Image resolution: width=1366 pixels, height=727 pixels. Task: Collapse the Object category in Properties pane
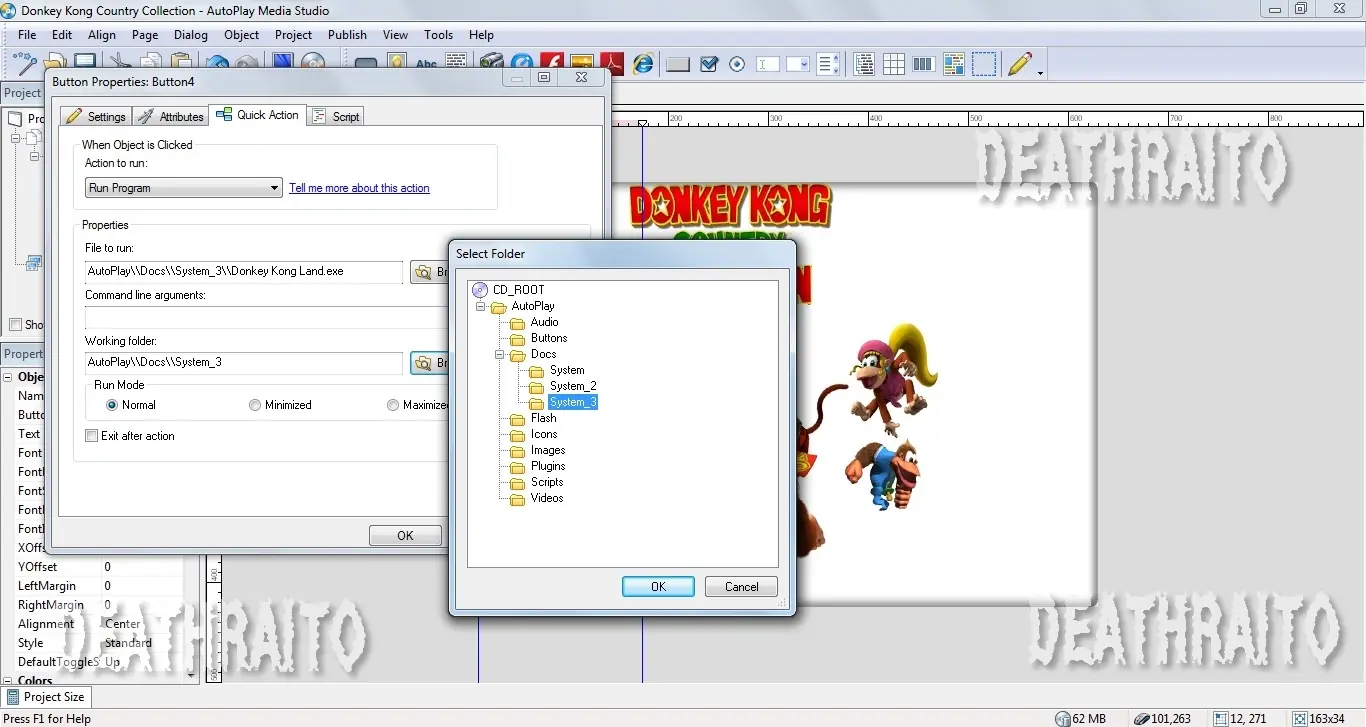click(x=9, y=377)
